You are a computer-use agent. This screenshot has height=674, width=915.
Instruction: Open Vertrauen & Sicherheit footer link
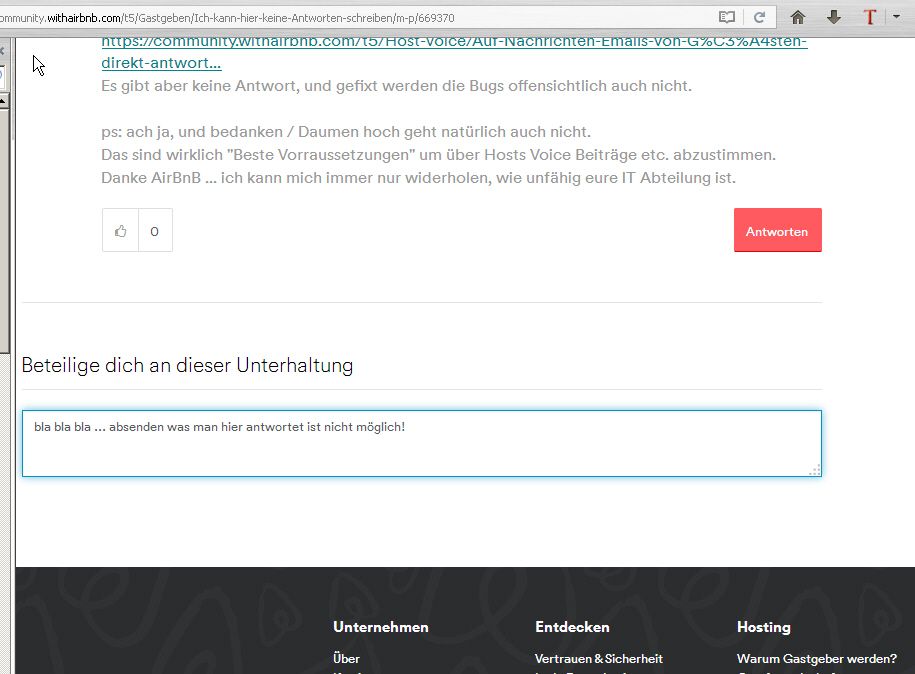[x=598, y=658]
